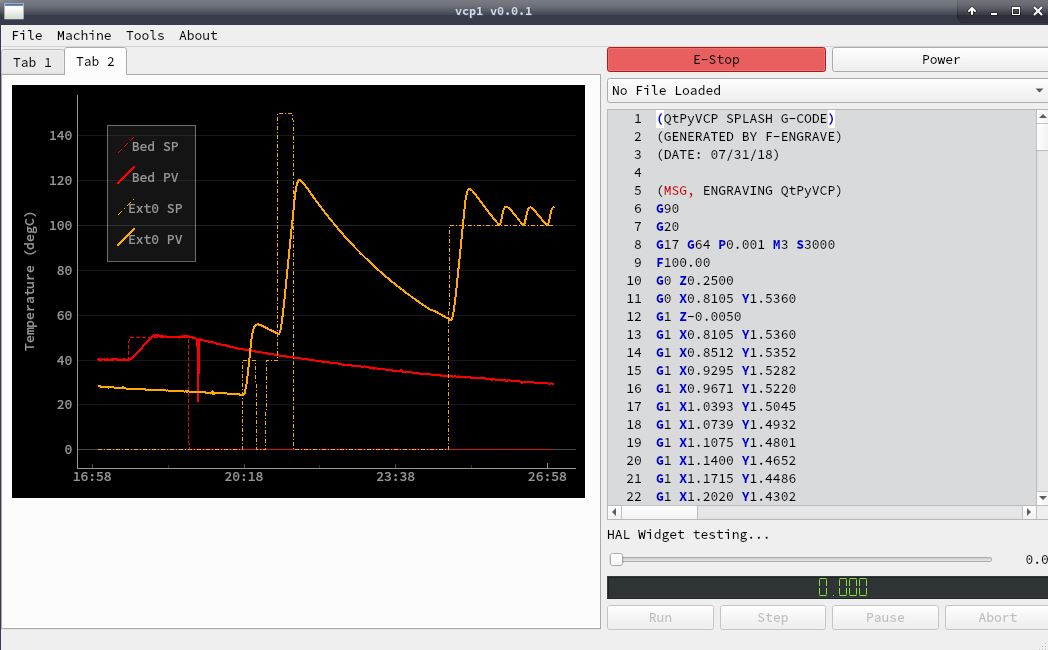Viewport: 1048px width, 650px height.
Task: Click the Ext0 SP legend entry
Action: pyautogui.click(x=150, y=208)
